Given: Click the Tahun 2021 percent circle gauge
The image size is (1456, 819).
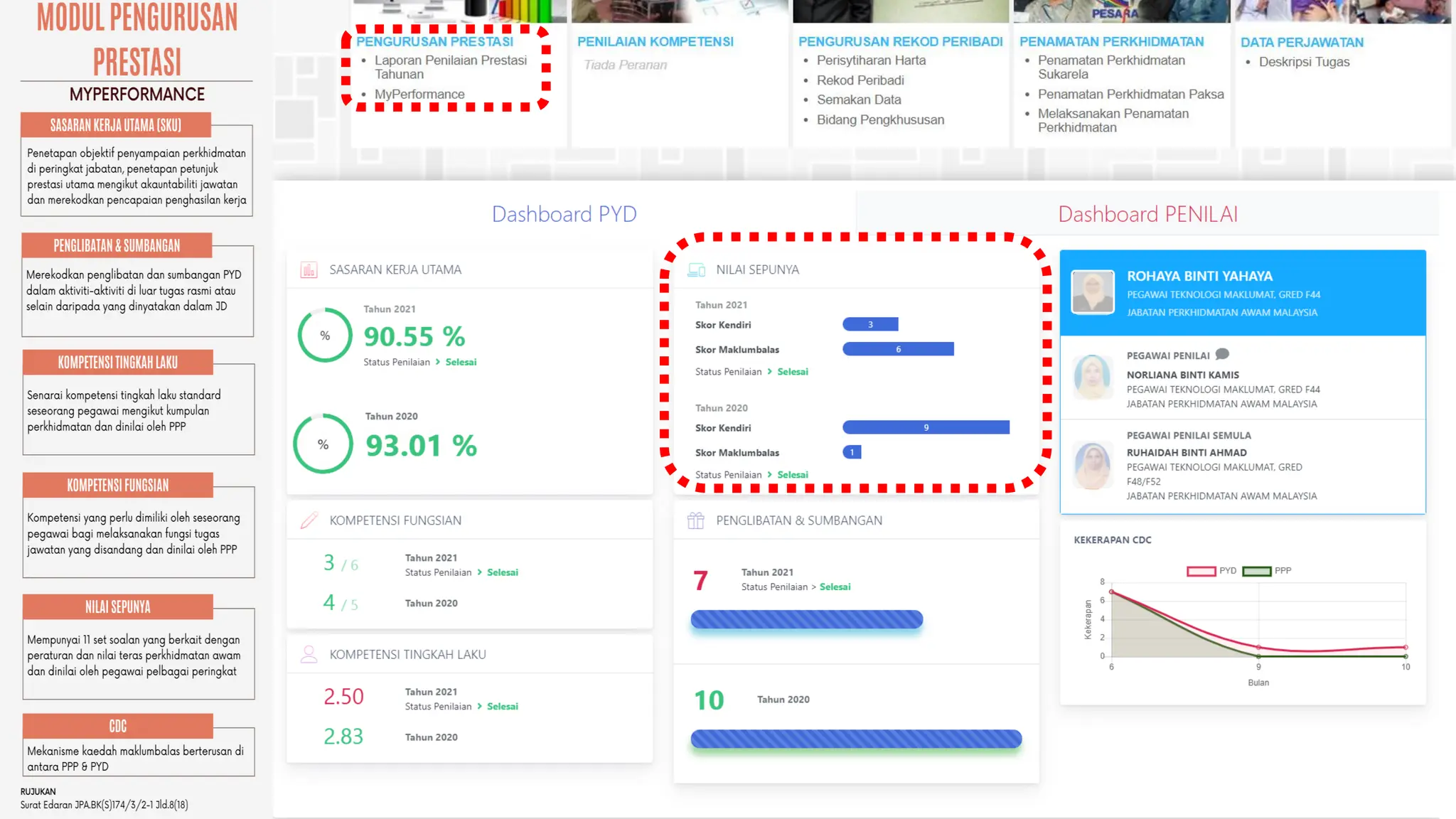Looking at the screenshot, I should [325, 336].
